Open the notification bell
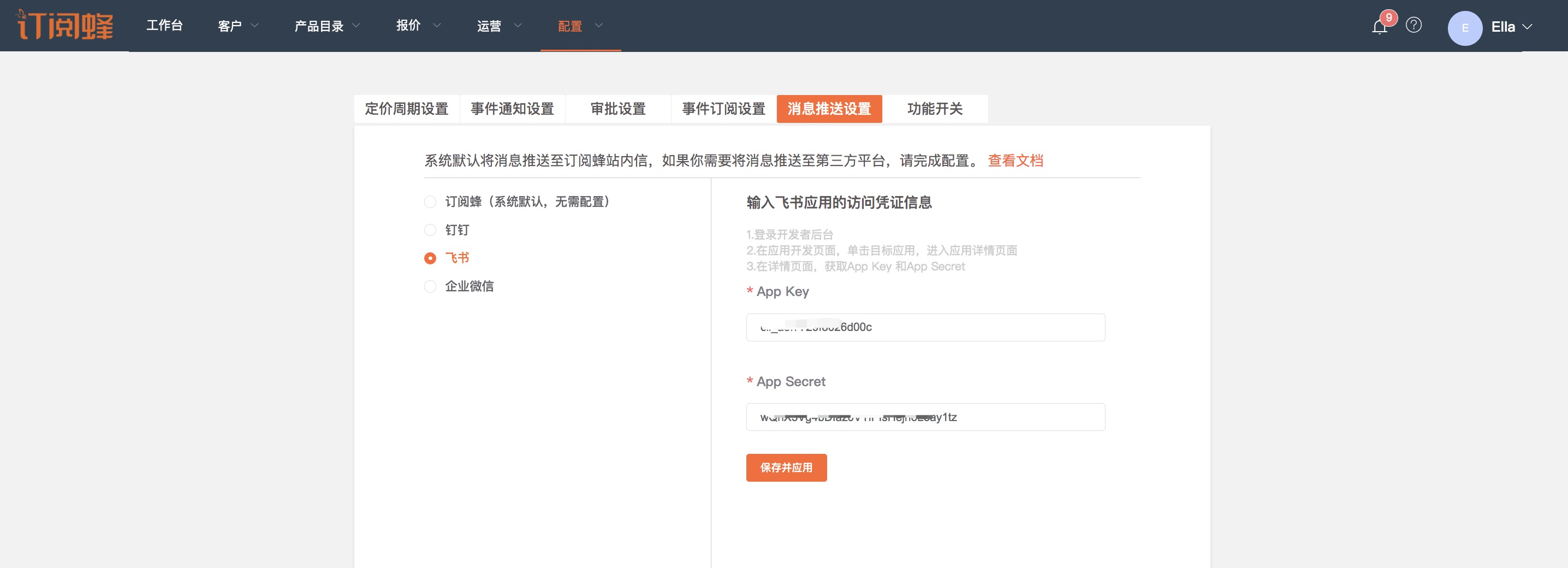The width and height of the screenshot is (1568, 568). 1379,27
